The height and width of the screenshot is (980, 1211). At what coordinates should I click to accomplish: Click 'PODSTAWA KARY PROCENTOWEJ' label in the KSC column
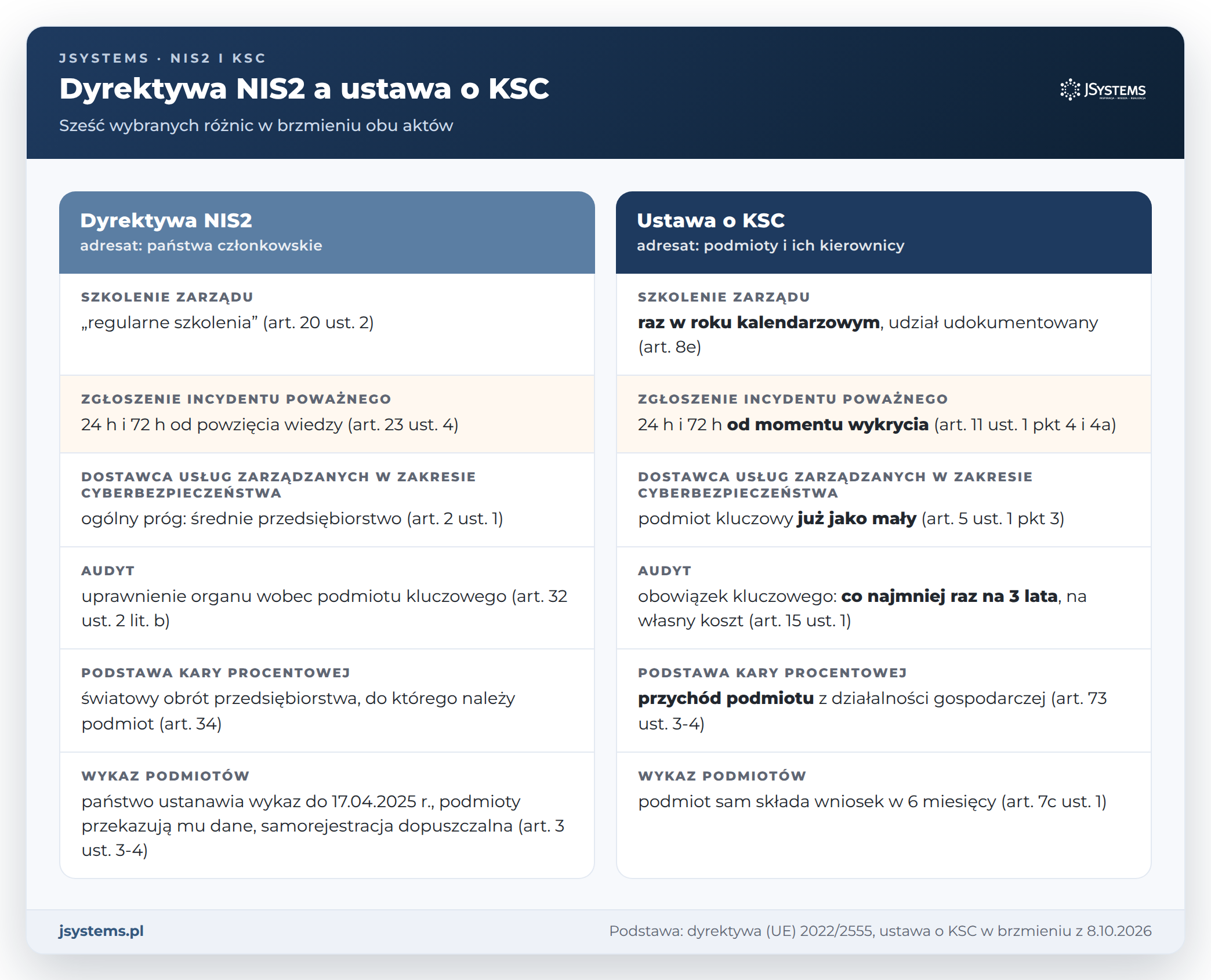pyautogui.click(x=773, y=673)
